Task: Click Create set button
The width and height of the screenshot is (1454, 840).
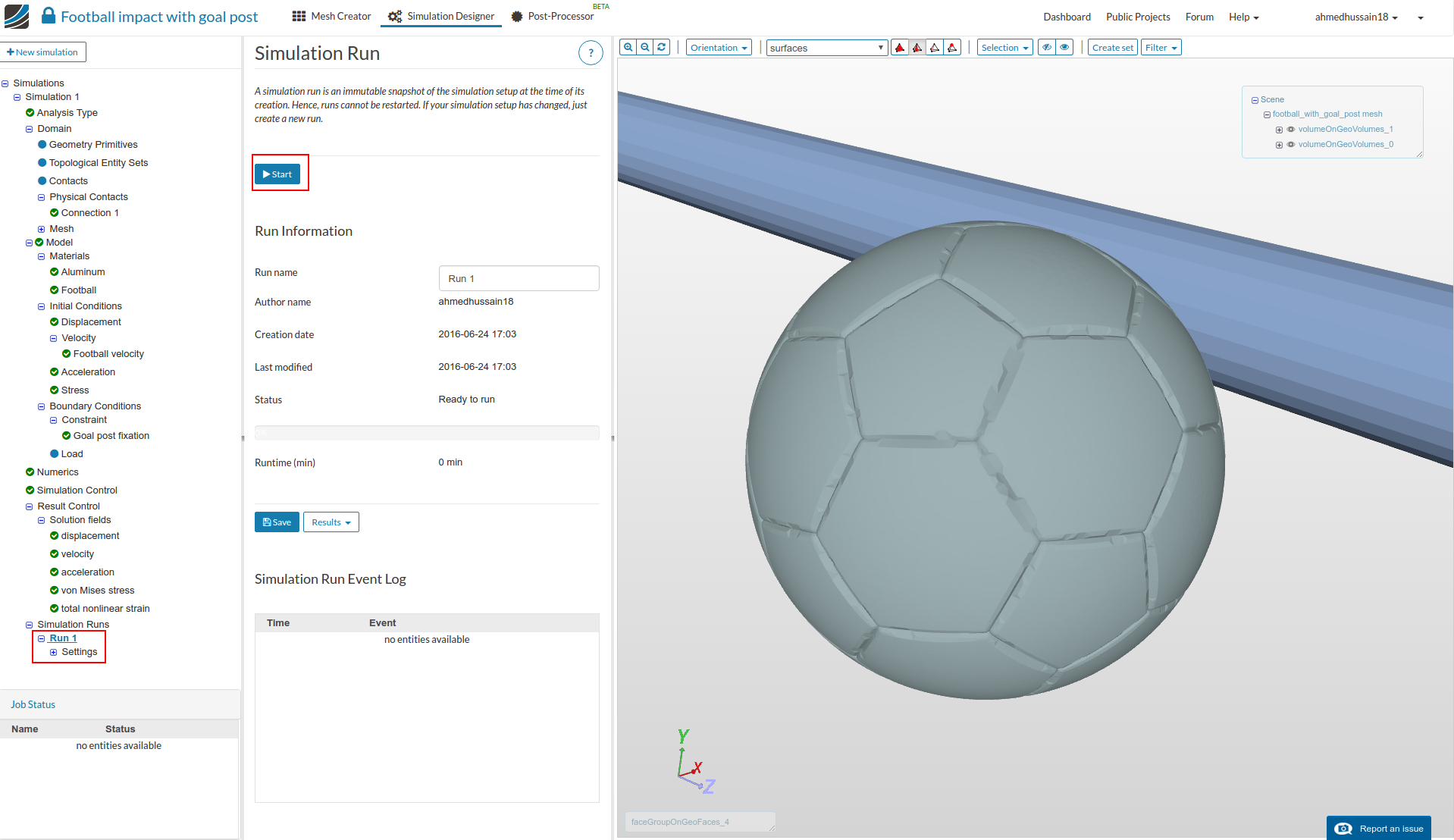Action: coord(1112,48)
